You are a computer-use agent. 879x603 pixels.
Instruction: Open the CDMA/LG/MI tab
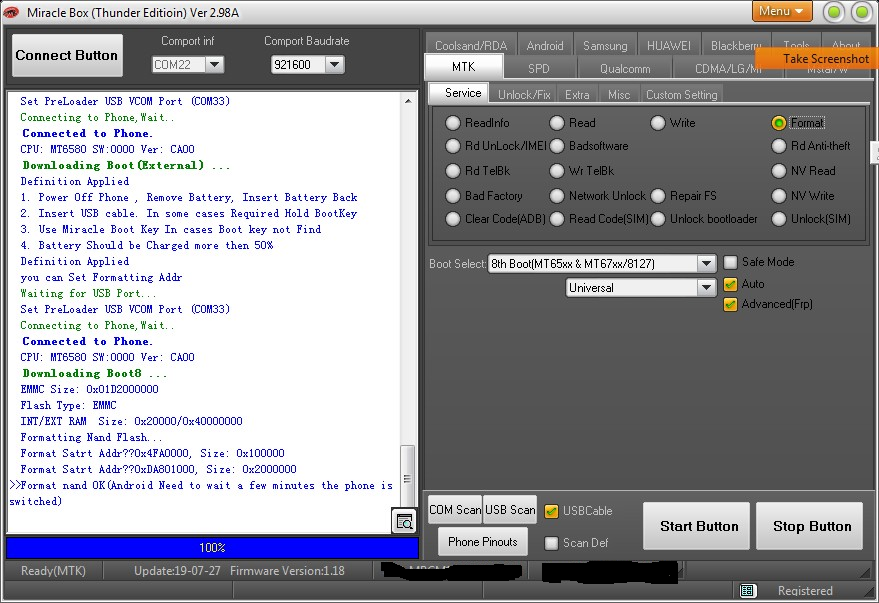727,68
